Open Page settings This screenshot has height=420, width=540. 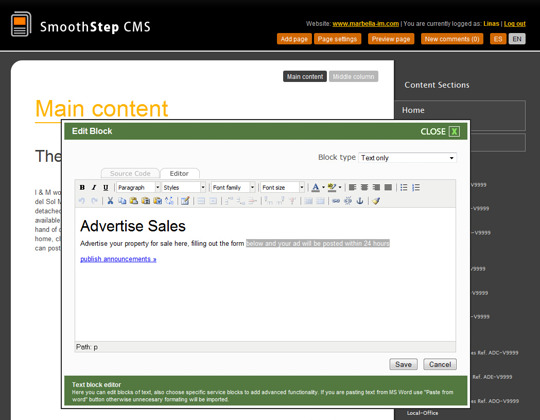click(338, 39)
